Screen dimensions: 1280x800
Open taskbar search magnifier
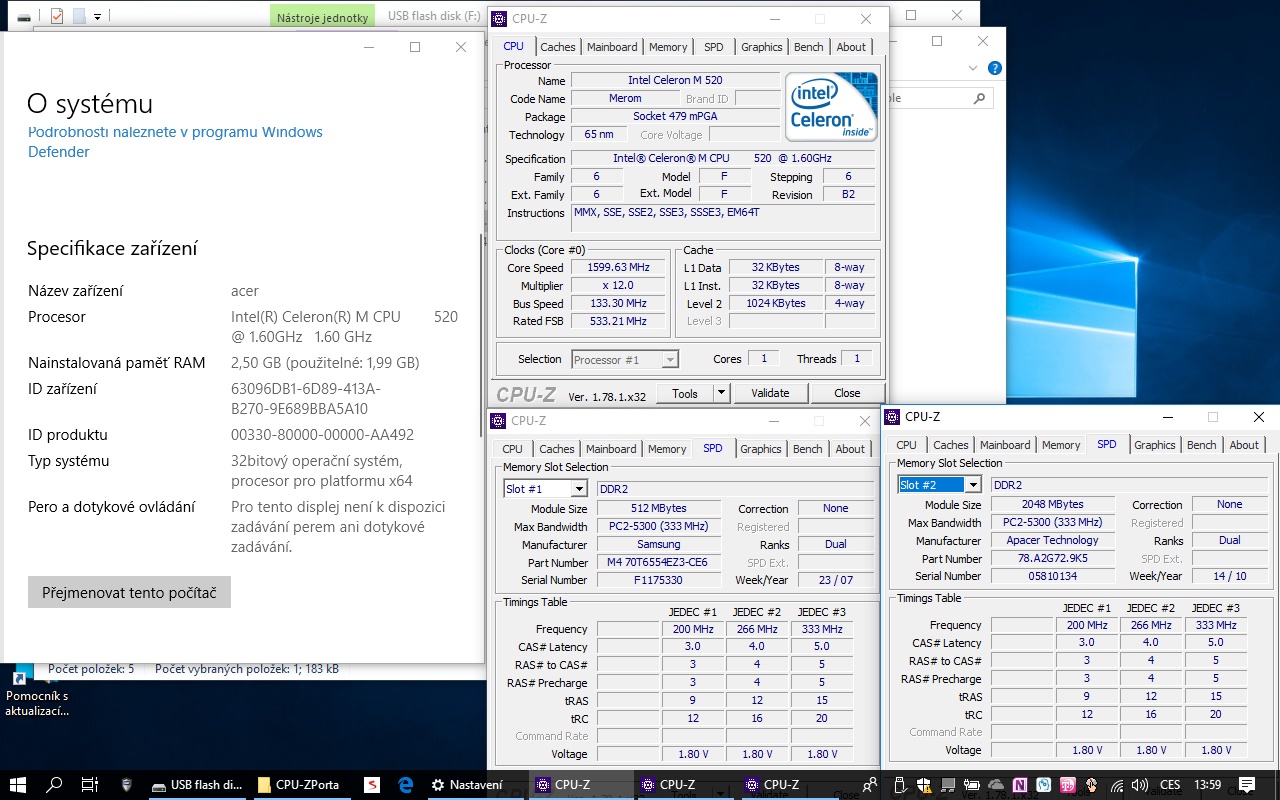55,785
